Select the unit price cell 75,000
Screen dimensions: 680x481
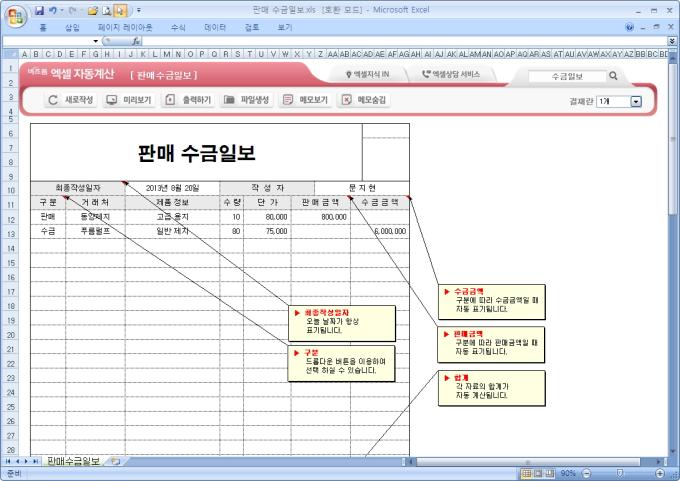tap(267, 231)
